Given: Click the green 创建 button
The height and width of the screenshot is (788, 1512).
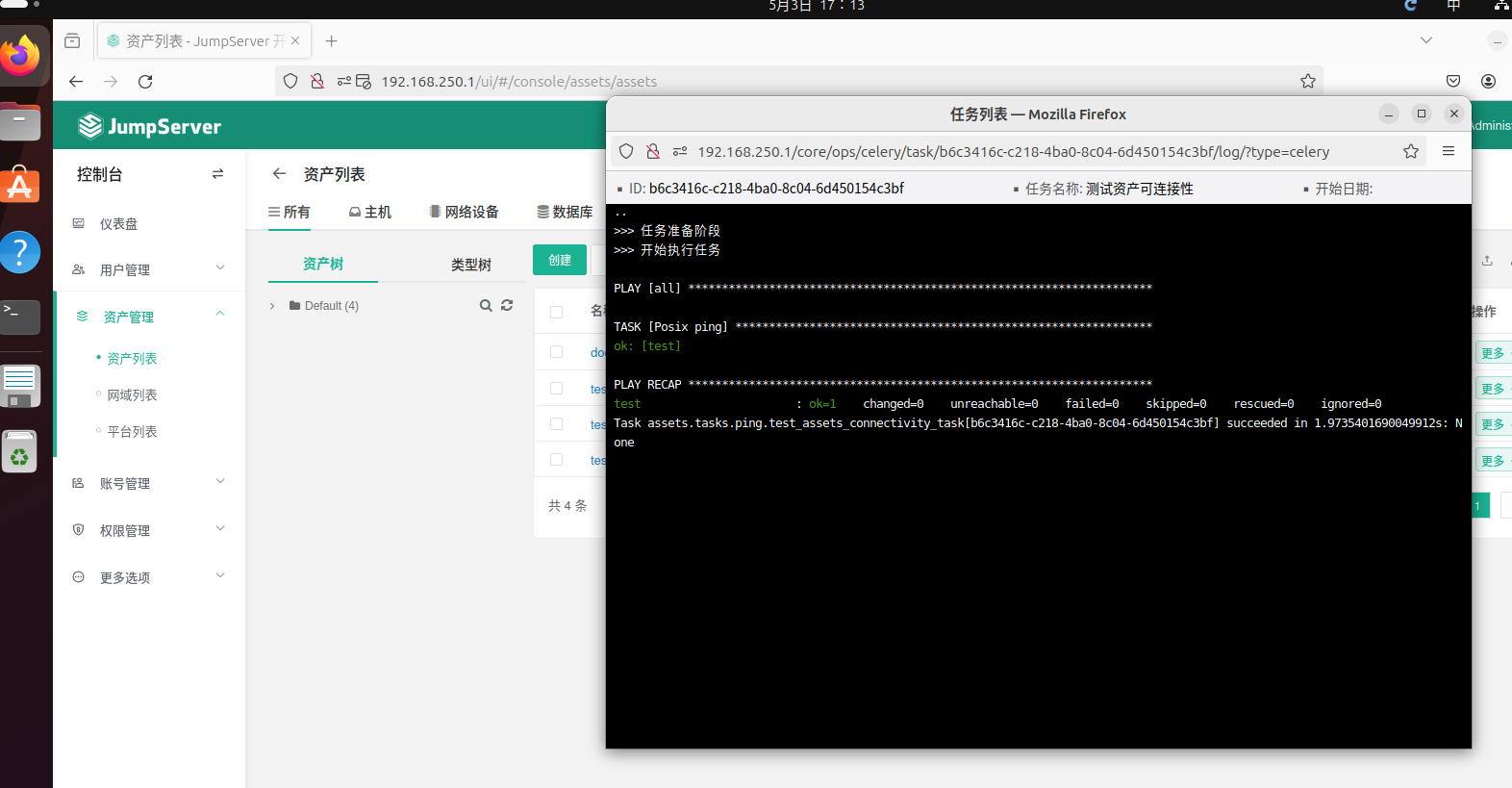Looking at the screenshot, I should tap(560, 260).
